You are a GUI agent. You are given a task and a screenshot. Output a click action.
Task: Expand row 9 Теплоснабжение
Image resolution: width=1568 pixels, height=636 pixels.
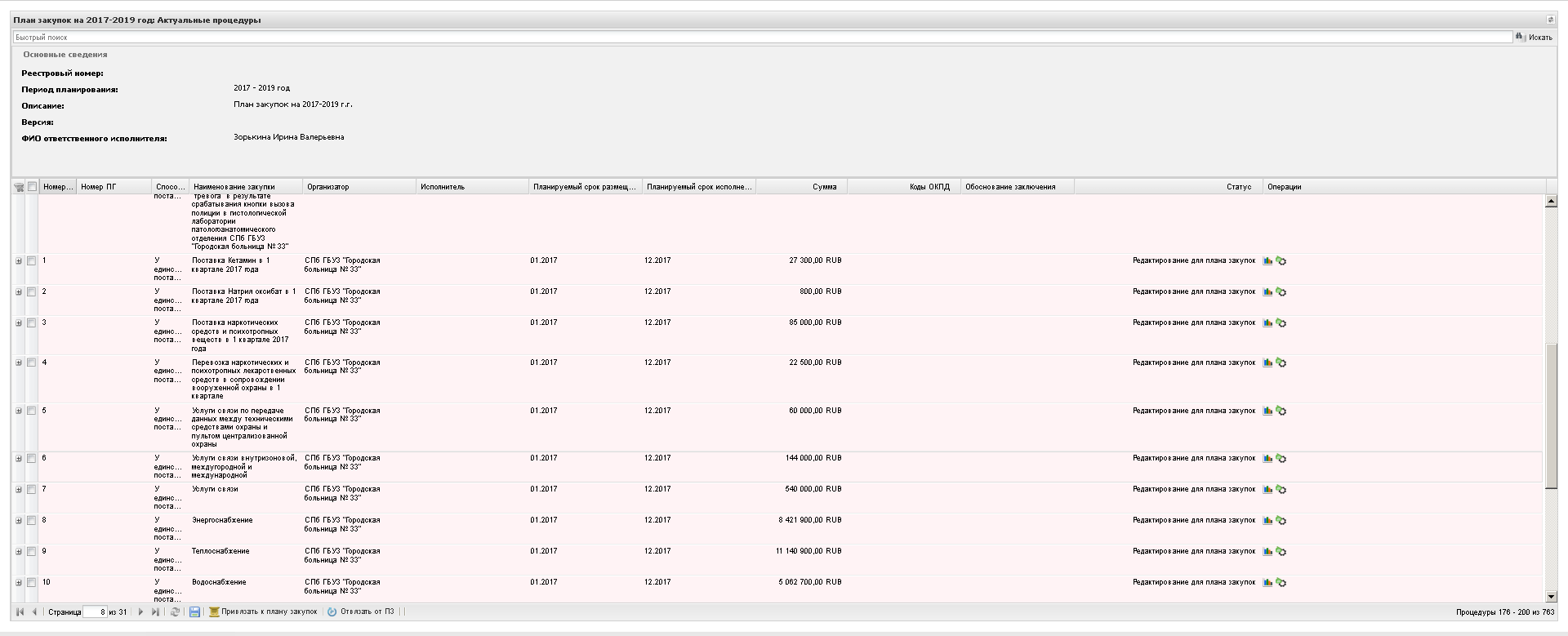[x=19, y=552]
